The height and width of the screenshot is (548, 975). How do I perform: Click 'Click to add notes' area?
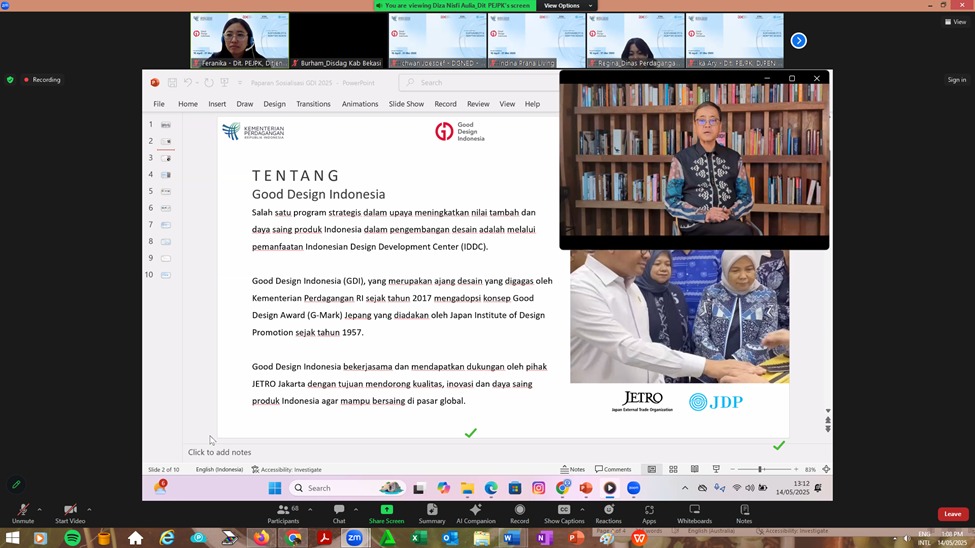(x=219, y=452)
